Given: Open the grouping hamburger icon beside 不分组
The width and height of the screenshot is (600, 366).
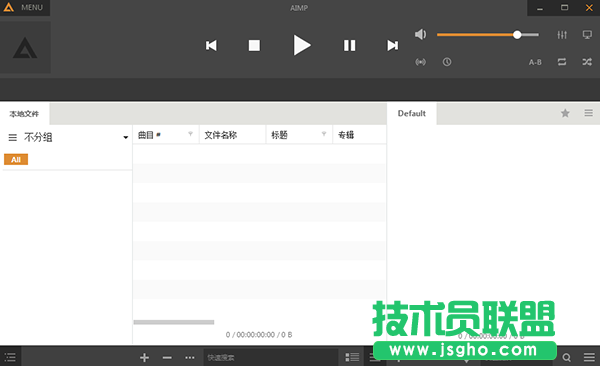Looking at the screenshot, I should pos(13,137).
